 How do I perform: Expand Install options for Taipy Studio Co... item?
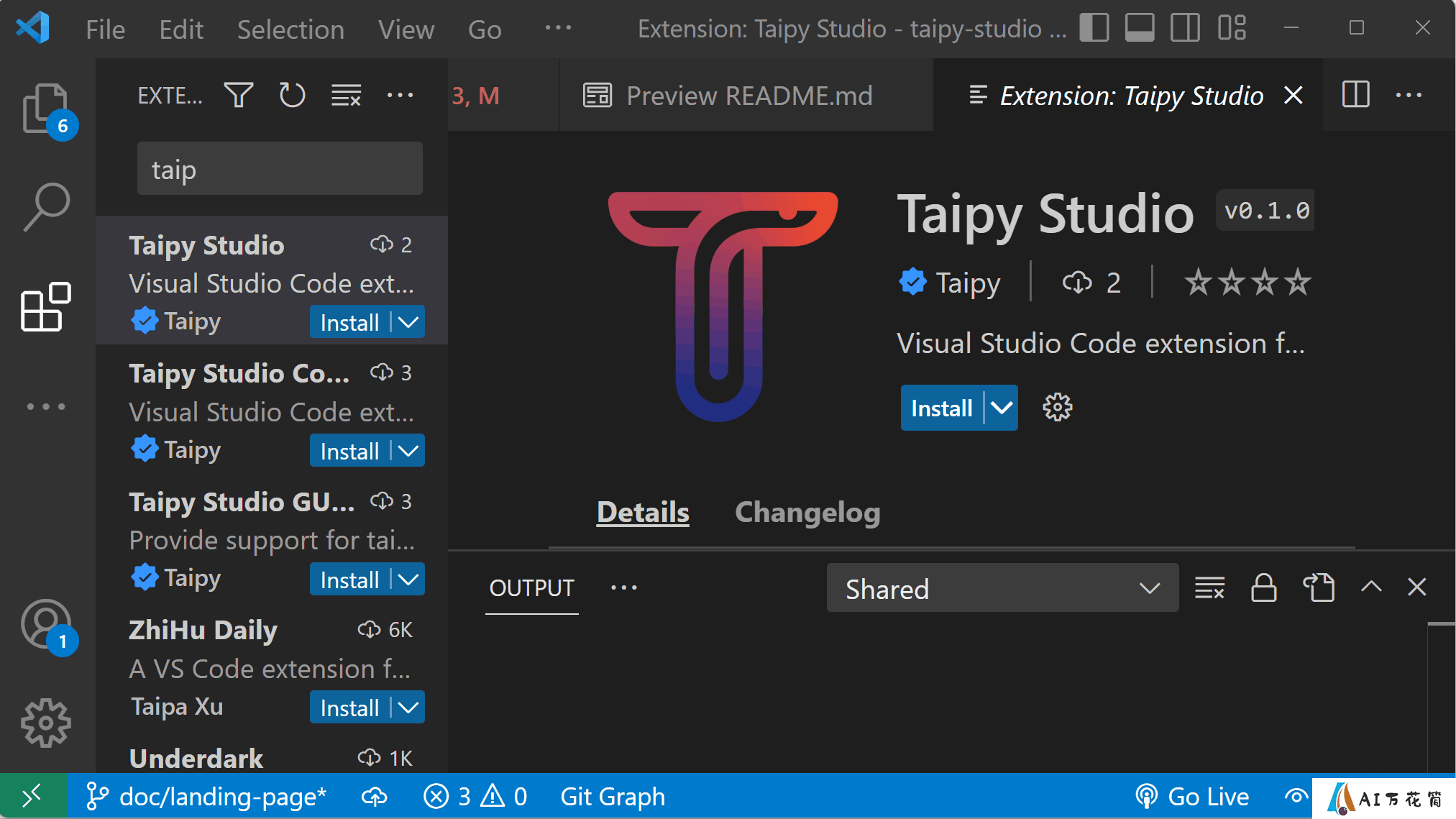coord(408,451)
